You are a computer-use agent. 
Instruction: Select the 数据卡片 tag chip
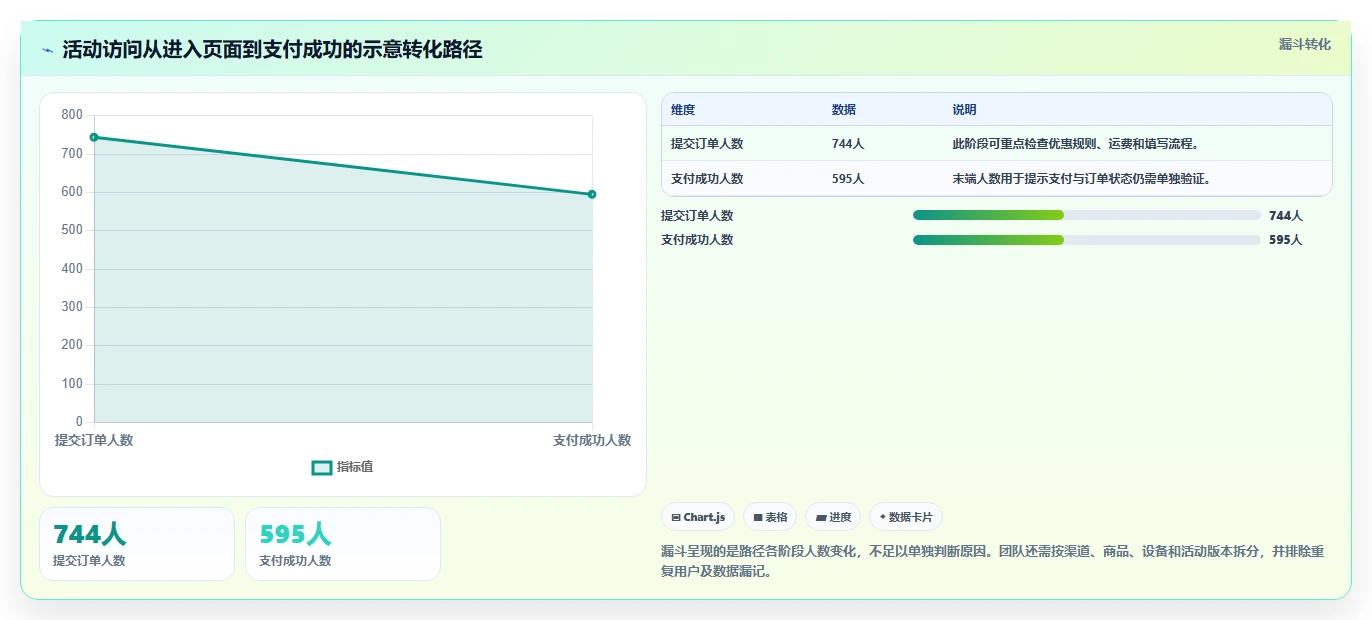tap(906, 517)
